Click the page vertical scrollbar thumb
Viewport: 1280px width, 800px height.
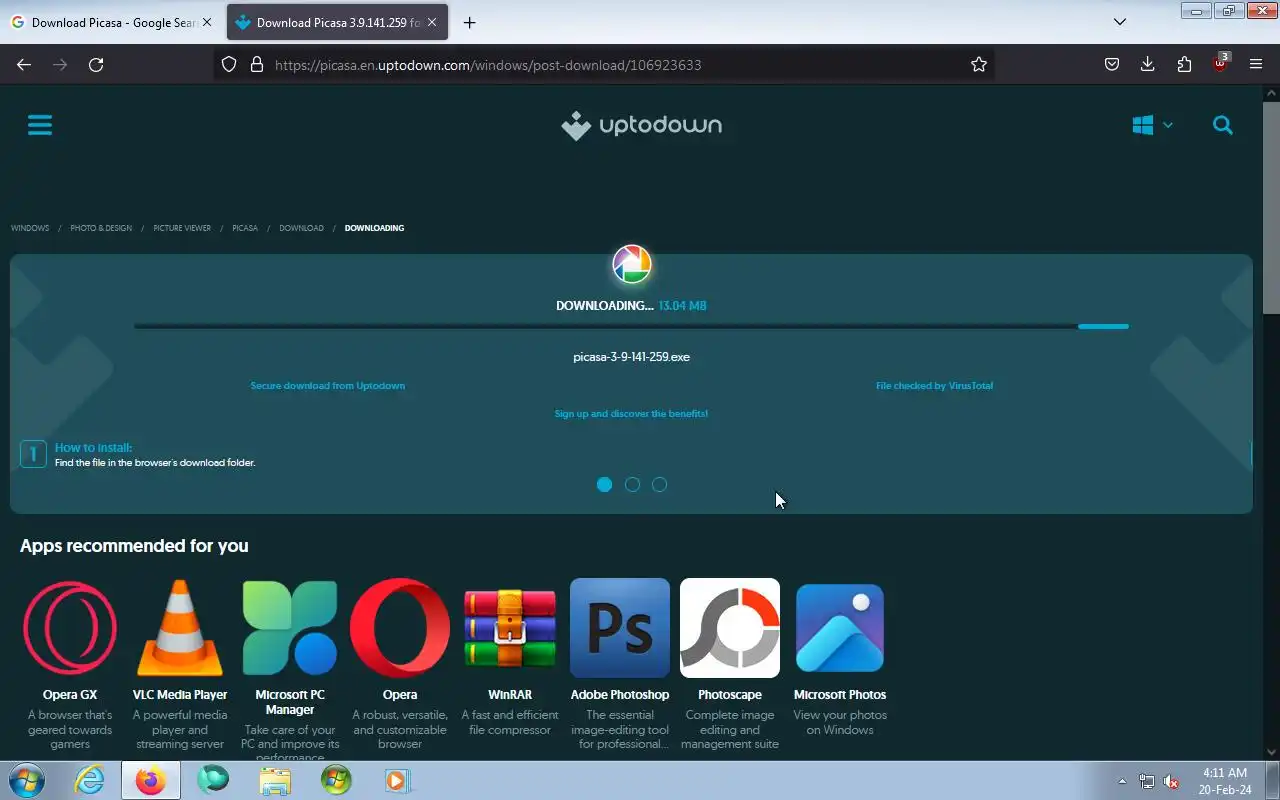pos(1271,210)
